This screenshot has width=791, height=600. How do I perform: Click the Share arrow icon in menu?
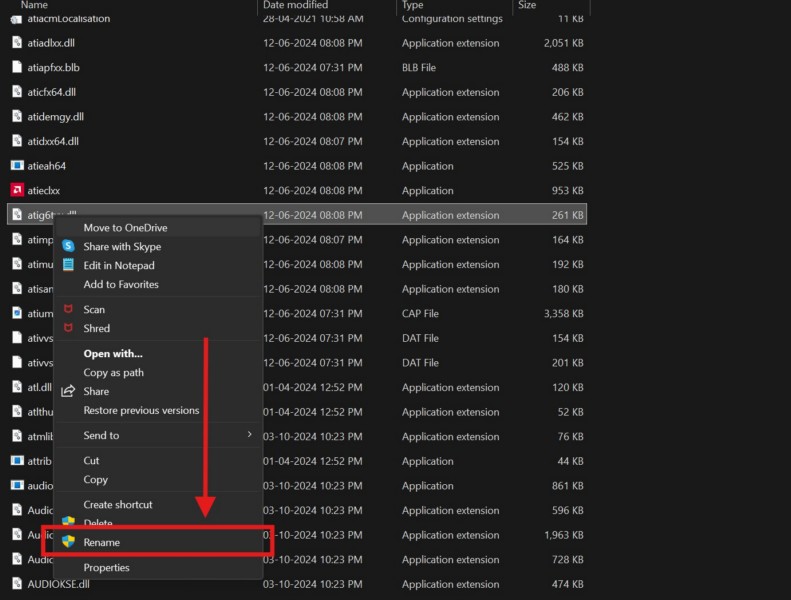pos(68,391)
